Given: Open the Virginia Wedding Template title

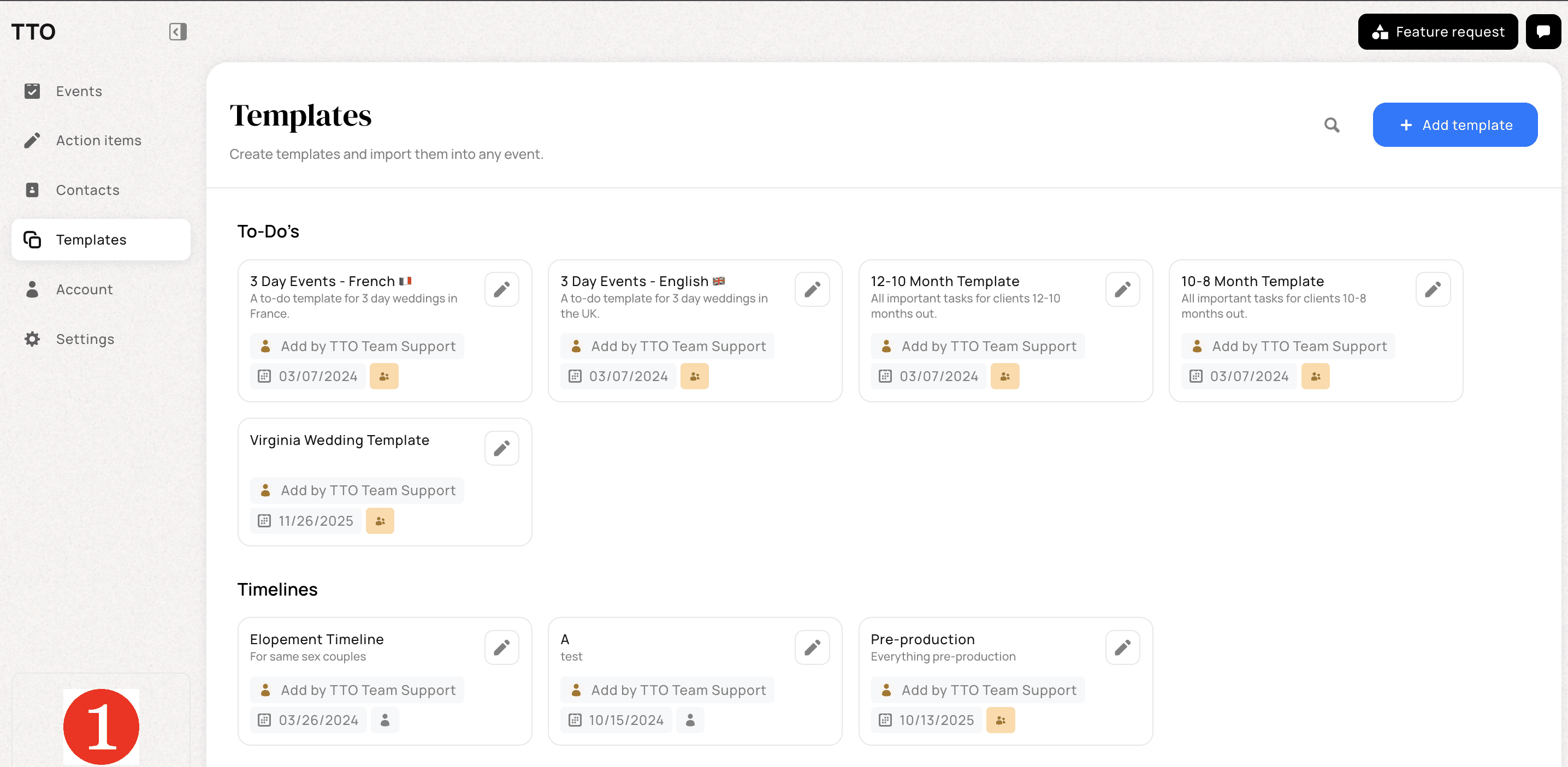Looking at the screenshot, I should point(339,440).
